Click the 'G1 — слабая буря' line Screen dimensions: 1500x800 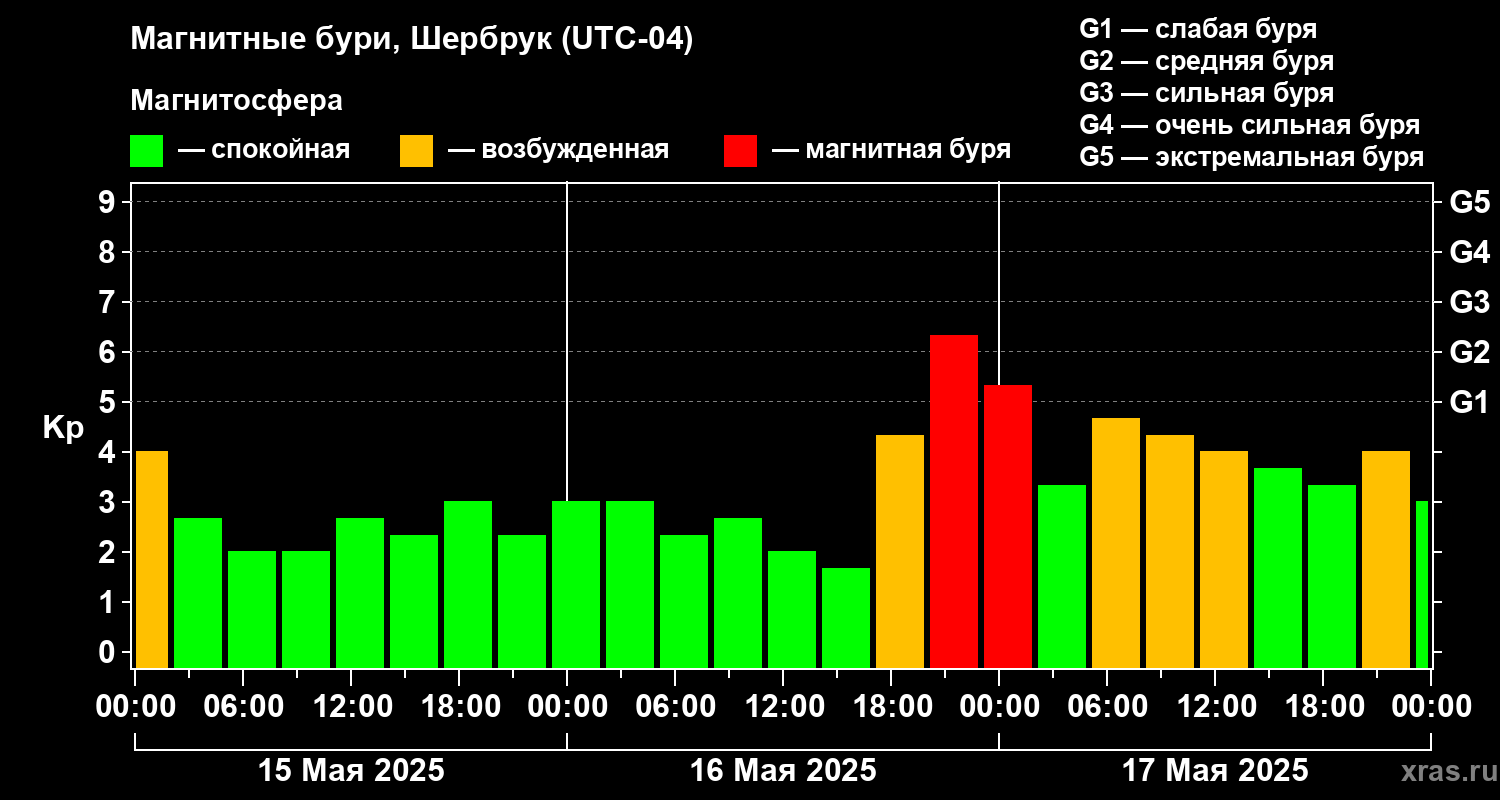1198,29
